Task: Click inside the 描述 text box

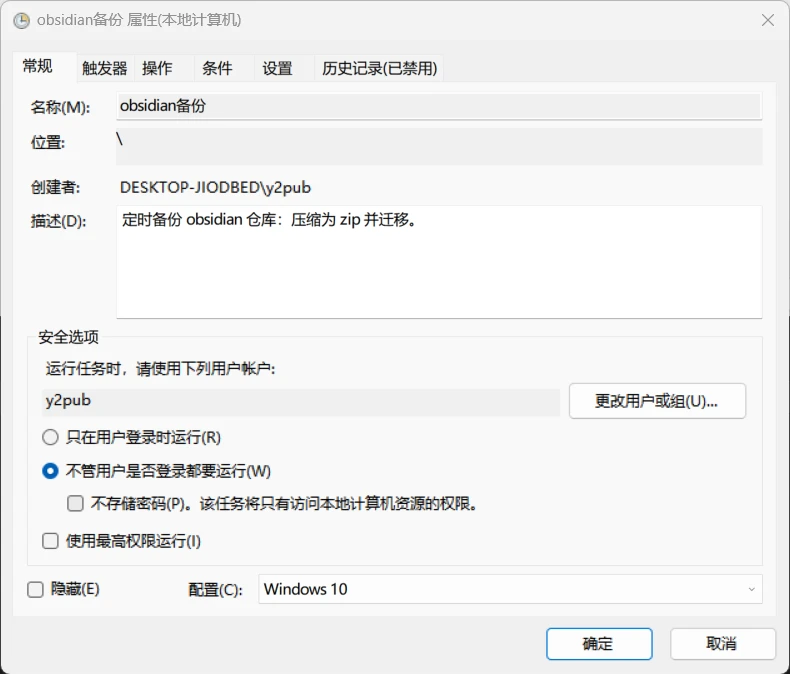Action: pyautogui.click(x=438, y=262)
